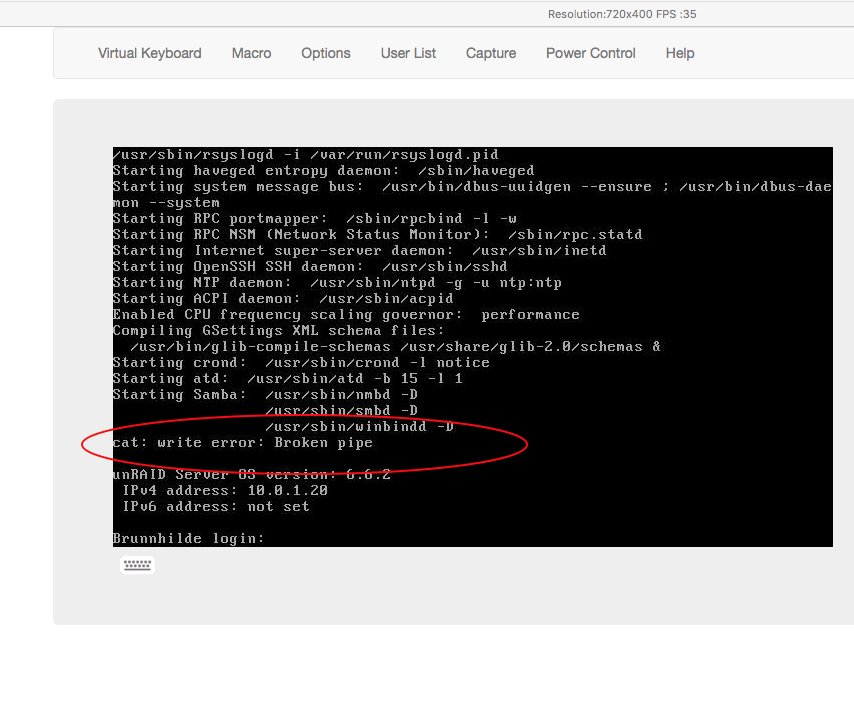This screenshot has height=718, width=854.
Task: Click the 'Resolution:720x400 FPS :35' status text
Action: tap(622, 14)
